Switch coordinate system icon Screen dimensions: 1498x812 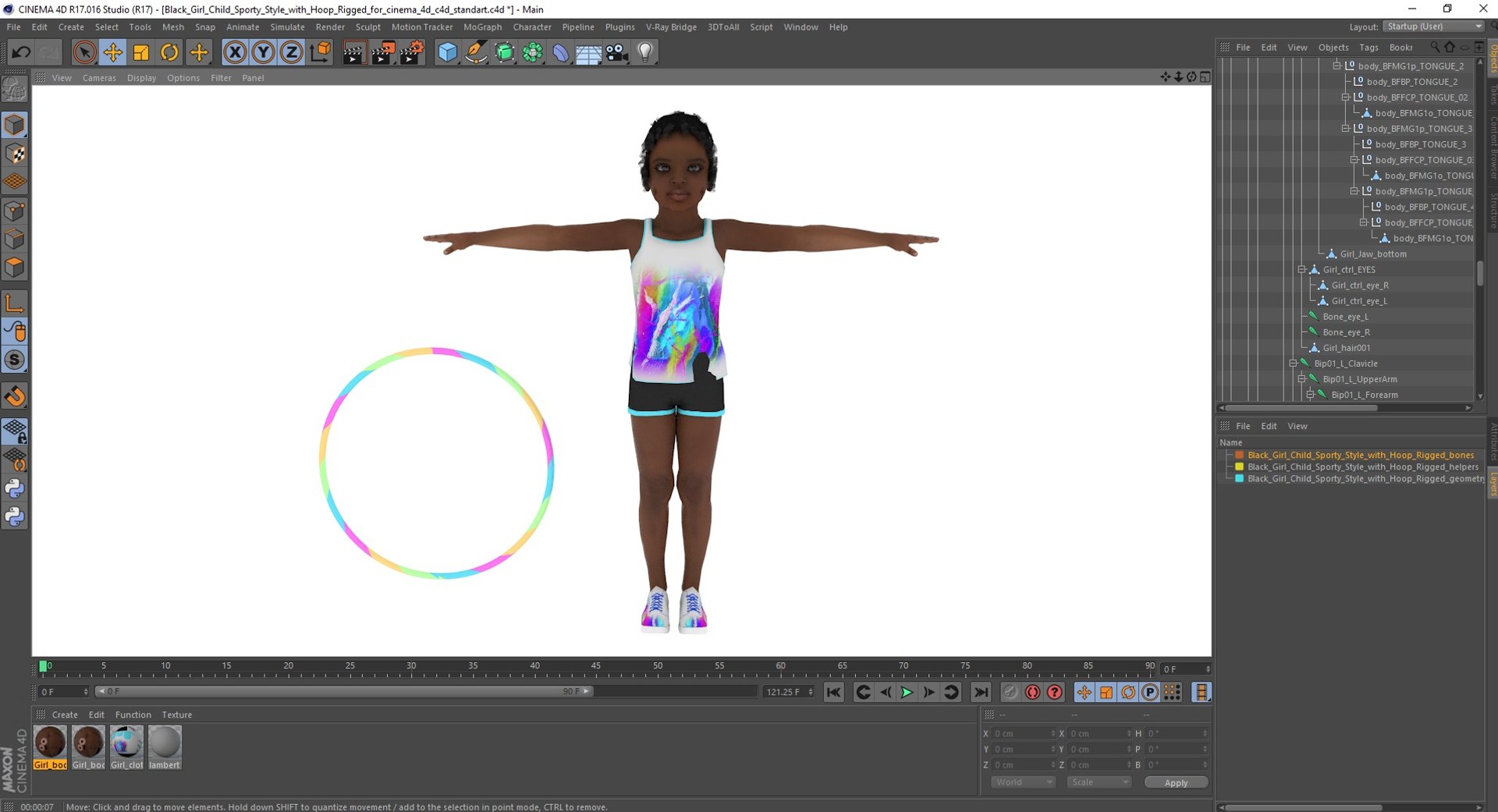pos(320,52)
